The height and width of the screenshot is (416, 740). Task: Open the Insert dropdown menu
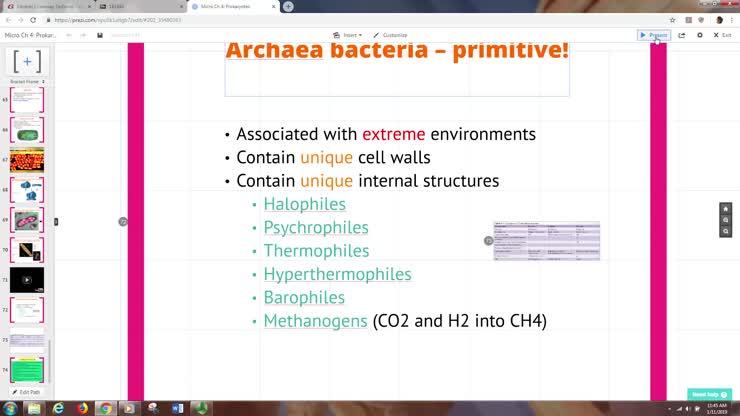[x=347, y=35]
